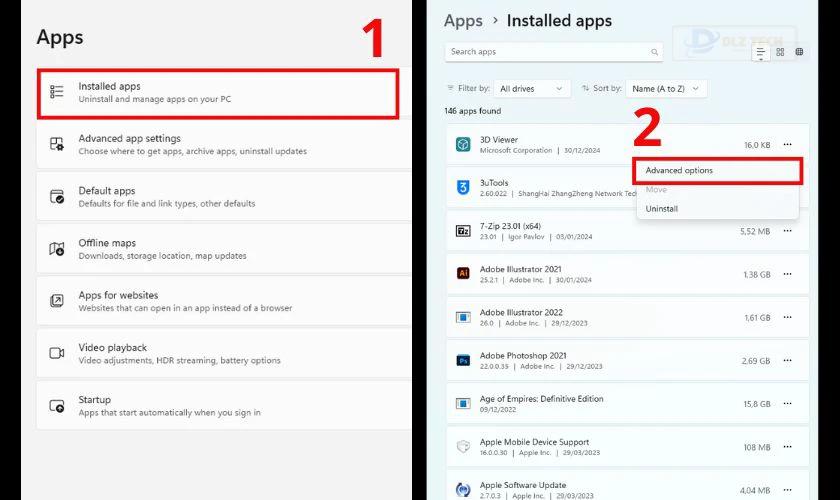Click the Apple Software Update icon
The width and height of the screenshot is (840, 500).
pos(463,490)
